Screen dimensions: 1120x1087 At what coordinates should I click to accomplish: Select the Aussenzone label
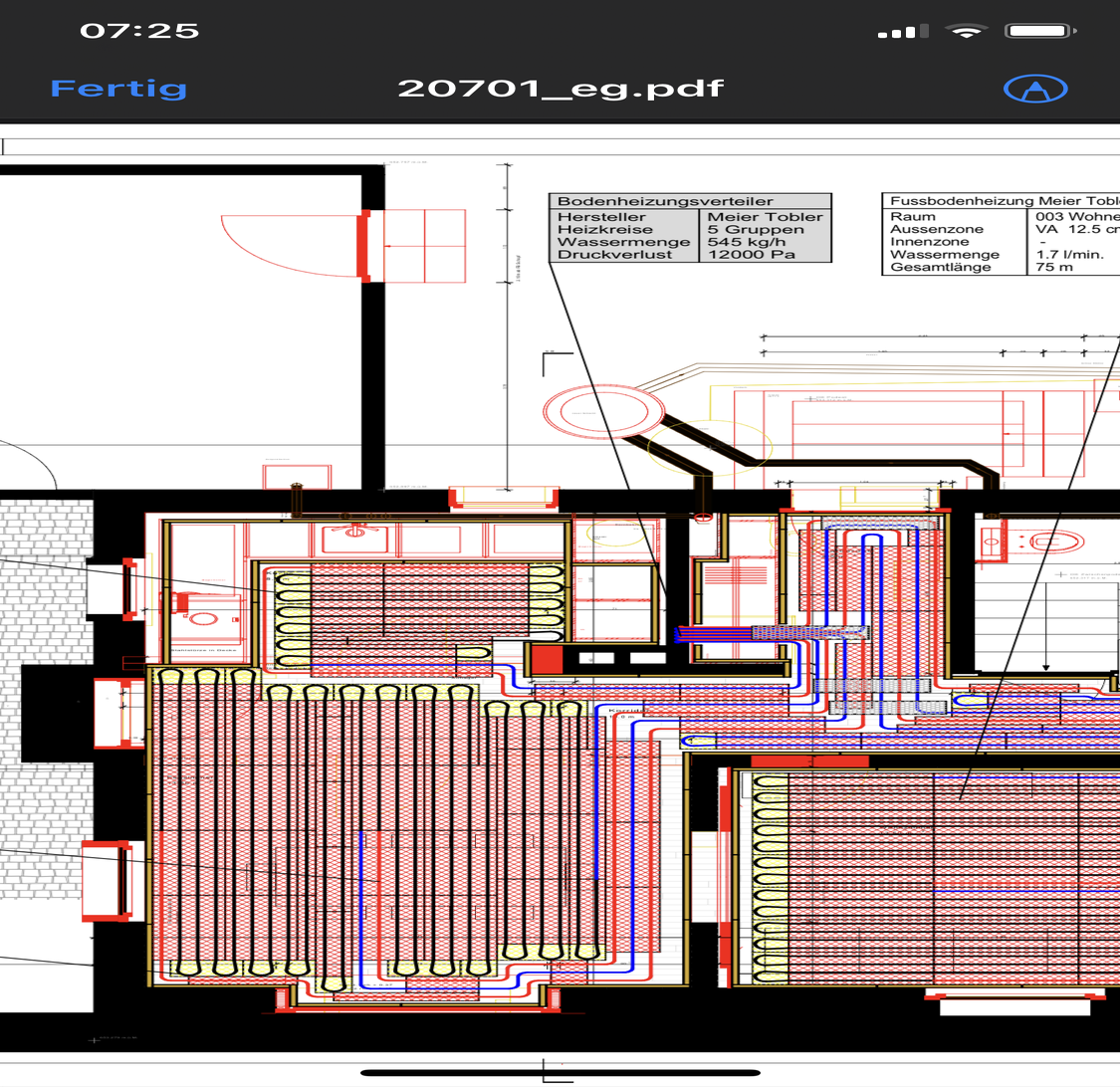point(937,229)
